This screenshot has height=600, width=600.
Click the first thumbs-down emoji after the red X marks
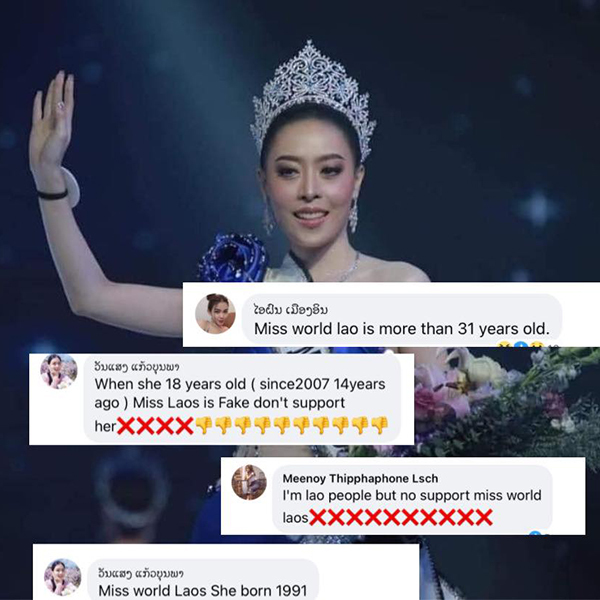pyautogui.click(x=204, y=425)
